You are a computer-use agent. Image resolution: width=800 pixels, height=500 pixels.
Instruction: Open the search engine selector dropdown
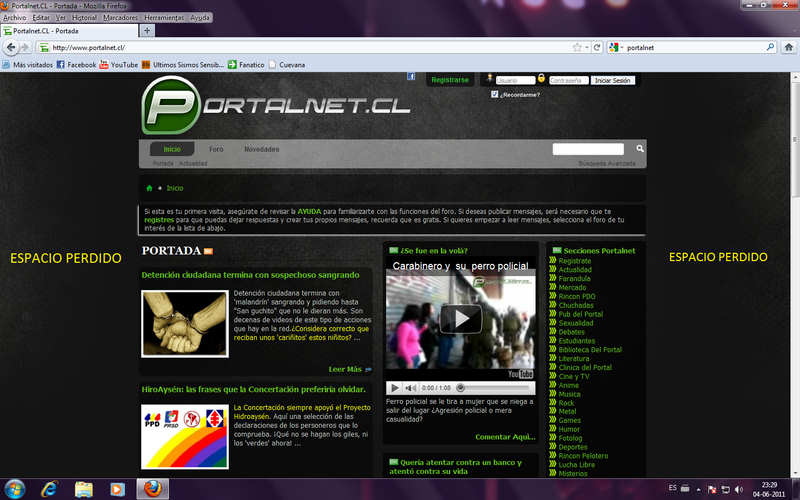click(x=616, y=47)
